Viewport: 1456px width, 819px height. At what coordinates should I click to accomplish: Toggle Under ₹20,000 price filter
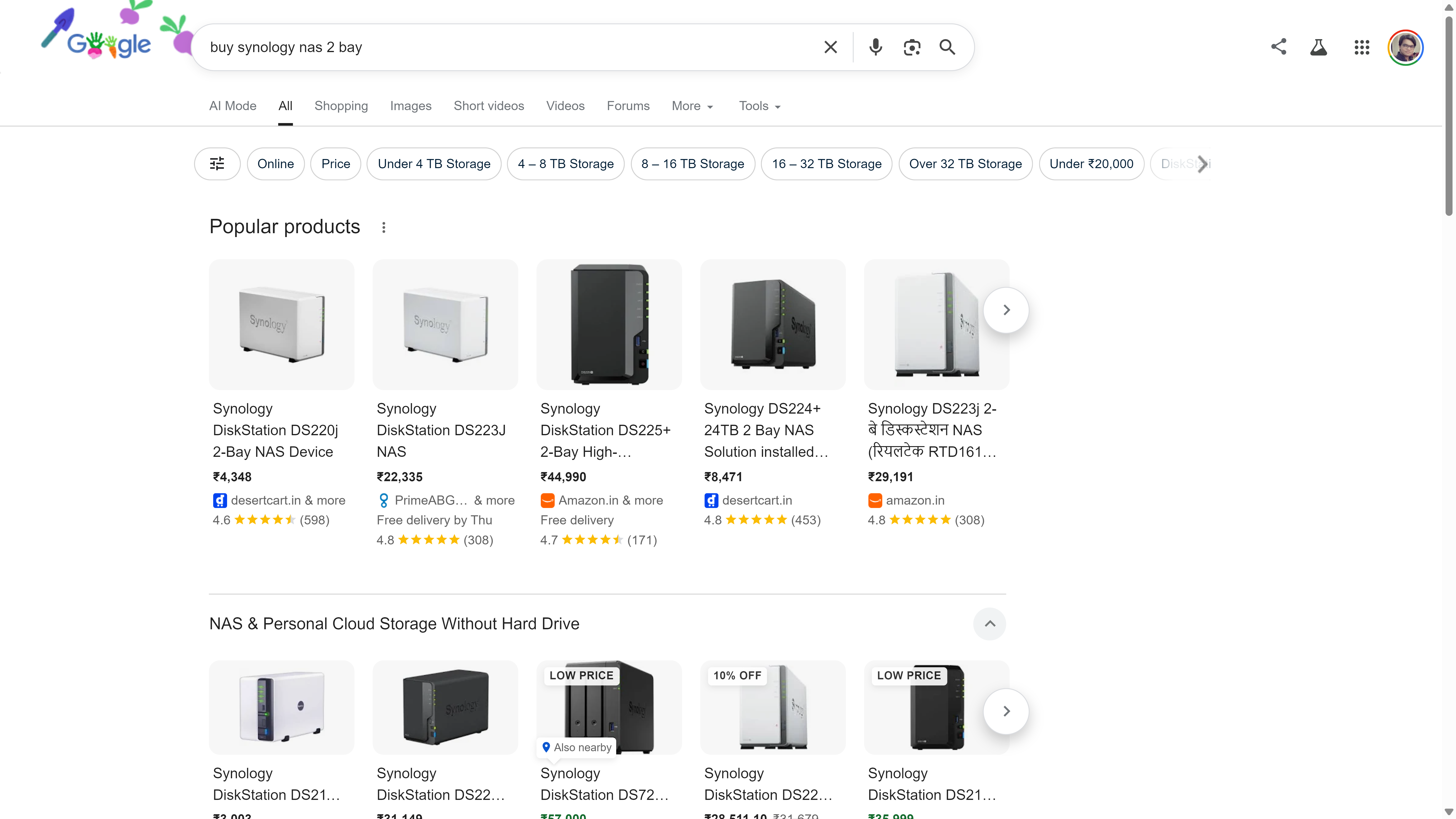click(x=1092, y=164)
